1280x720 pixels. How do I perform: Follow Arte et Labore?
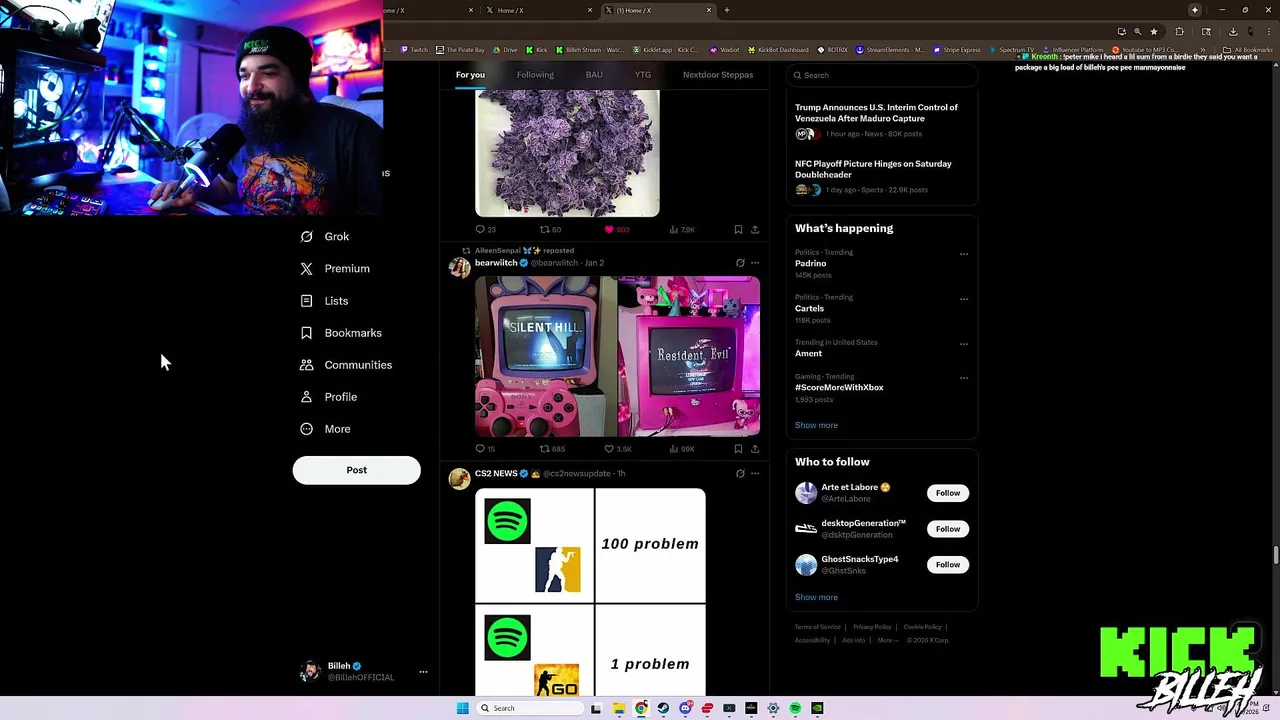click(948, 493)
